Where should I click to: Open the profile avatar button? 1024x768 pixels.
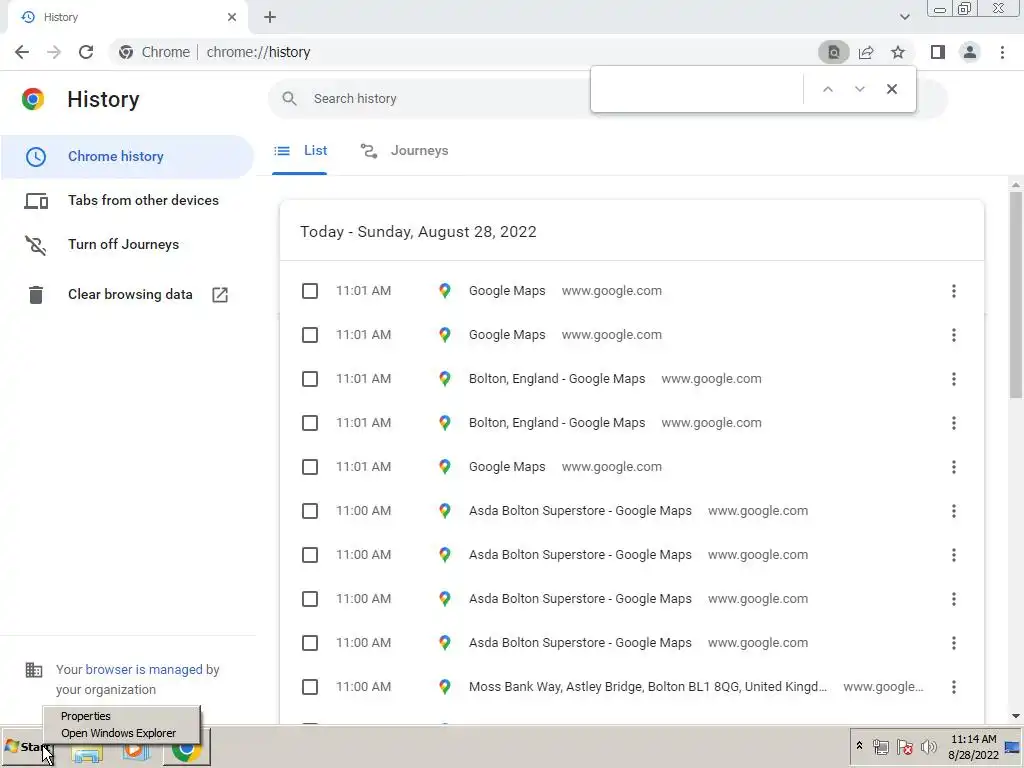point(970,52)
